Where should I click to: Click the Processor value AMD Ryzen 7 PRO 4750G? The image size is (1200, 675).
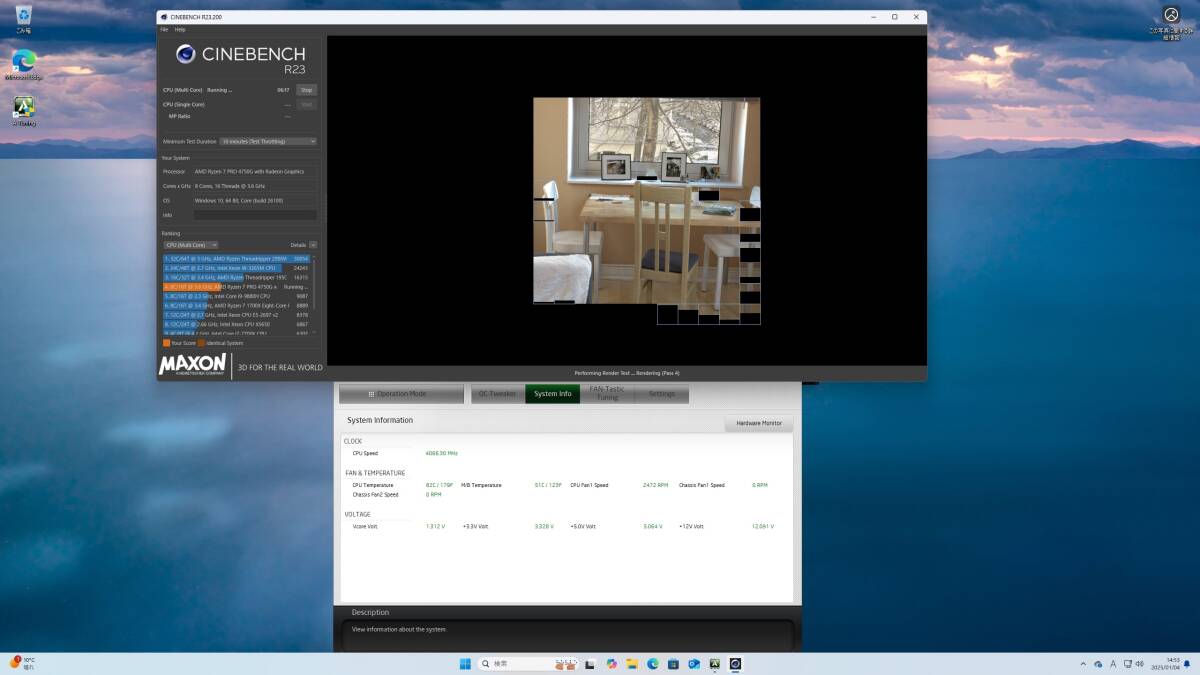click(x=249, y=172)
